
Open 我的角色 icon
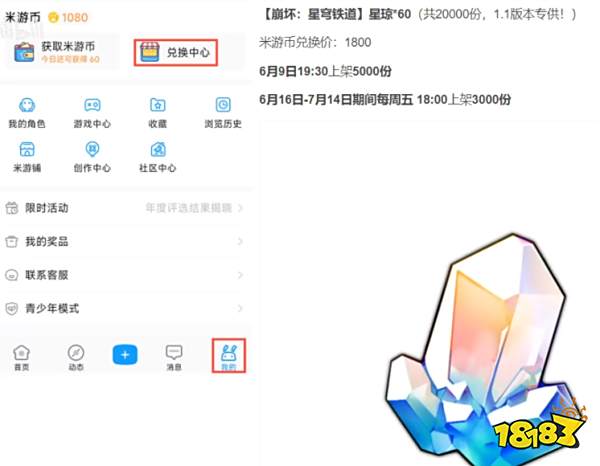pos(27,105)
